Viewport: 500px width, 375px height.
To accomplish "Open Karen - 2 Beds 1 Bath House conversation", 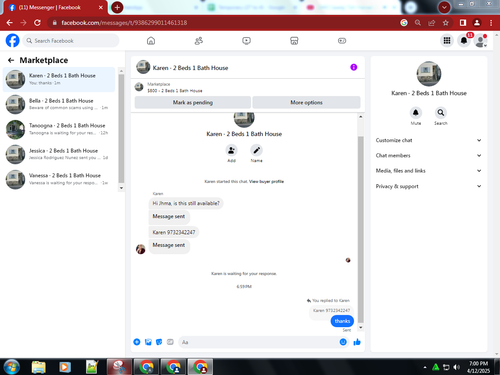I will pos(59,79).
